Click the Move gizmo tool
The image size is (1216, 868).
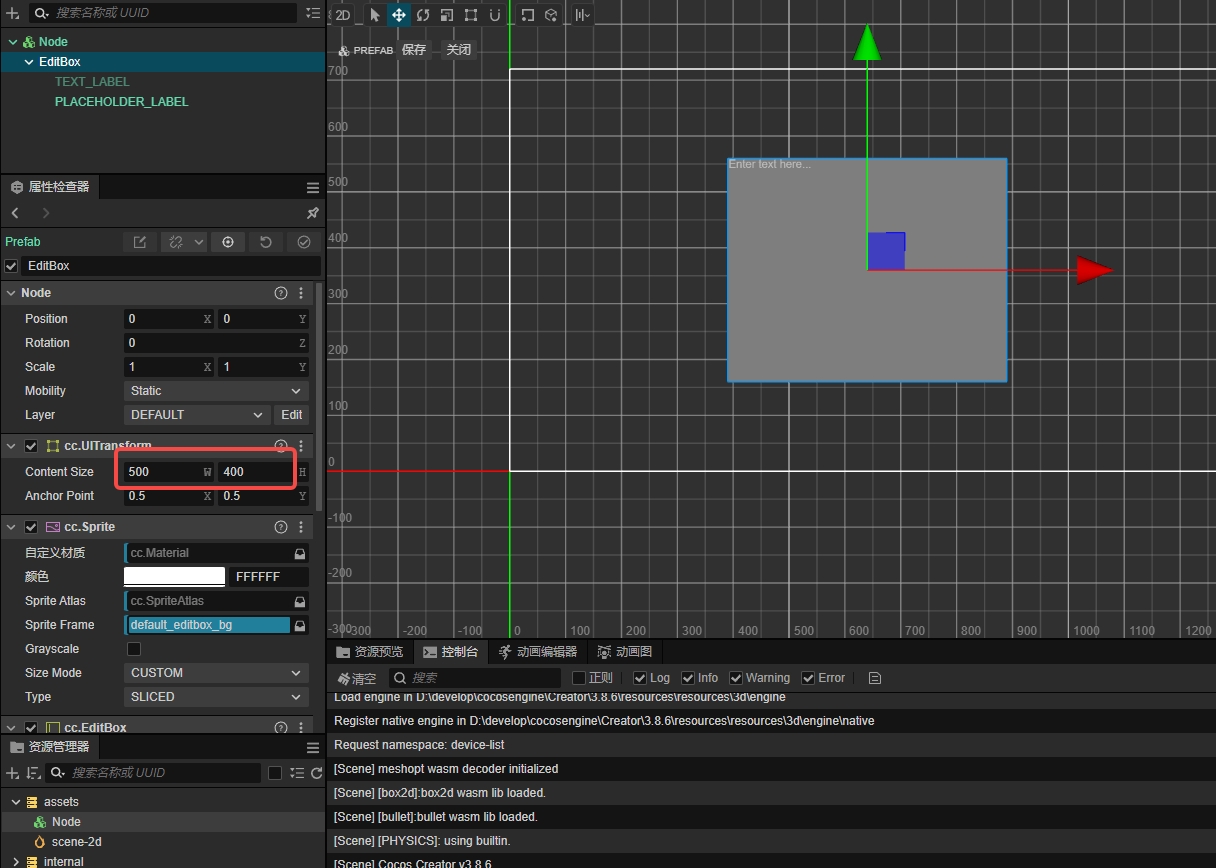click(x=398, y=15)
